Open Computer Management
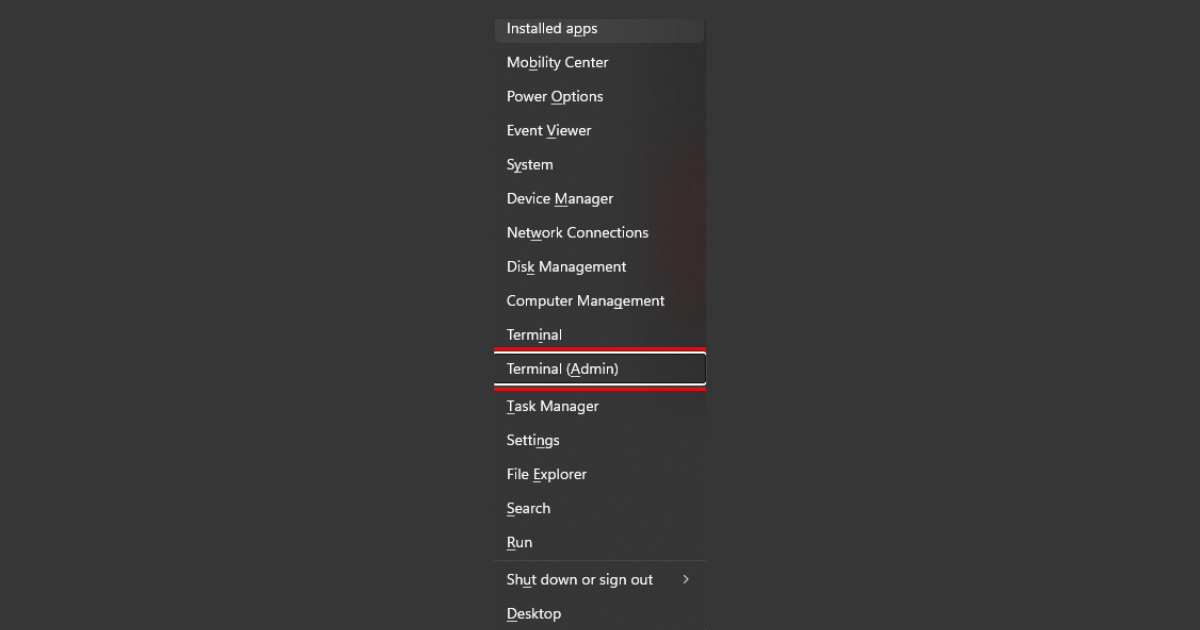Viewport: 1200px width, 630px height. (x=585, y=300)
